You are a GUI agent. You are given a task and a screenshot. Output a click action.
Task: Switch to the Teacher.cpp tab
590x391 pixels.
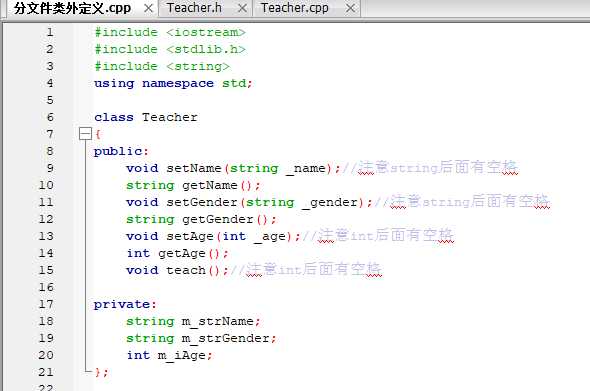(295, 8)
